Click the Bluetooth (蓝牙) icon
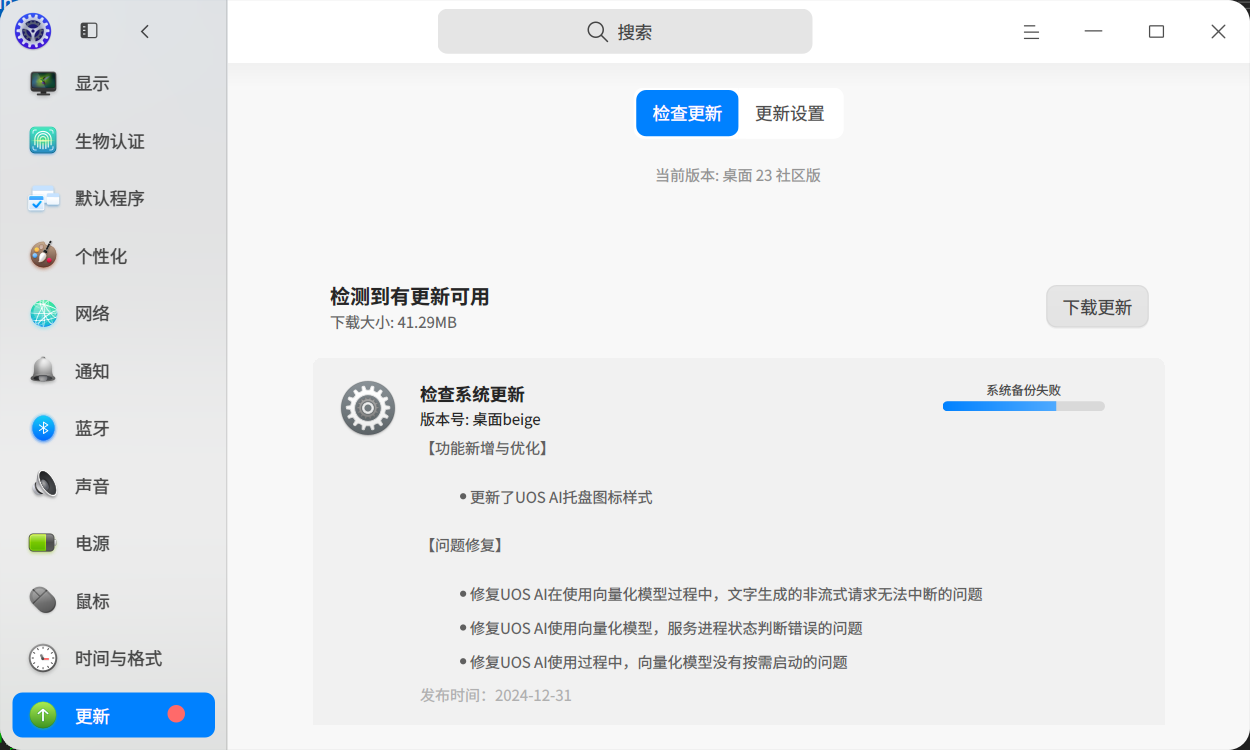 pos(43,428)
